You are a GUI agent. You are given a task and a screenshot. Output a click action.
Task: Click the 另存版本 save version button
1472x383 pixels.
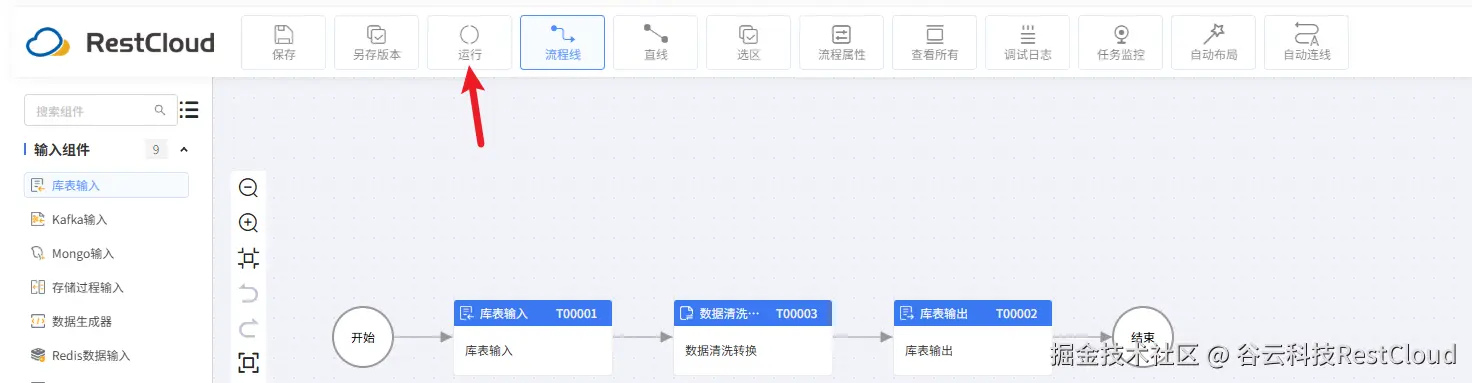point(377,43)
